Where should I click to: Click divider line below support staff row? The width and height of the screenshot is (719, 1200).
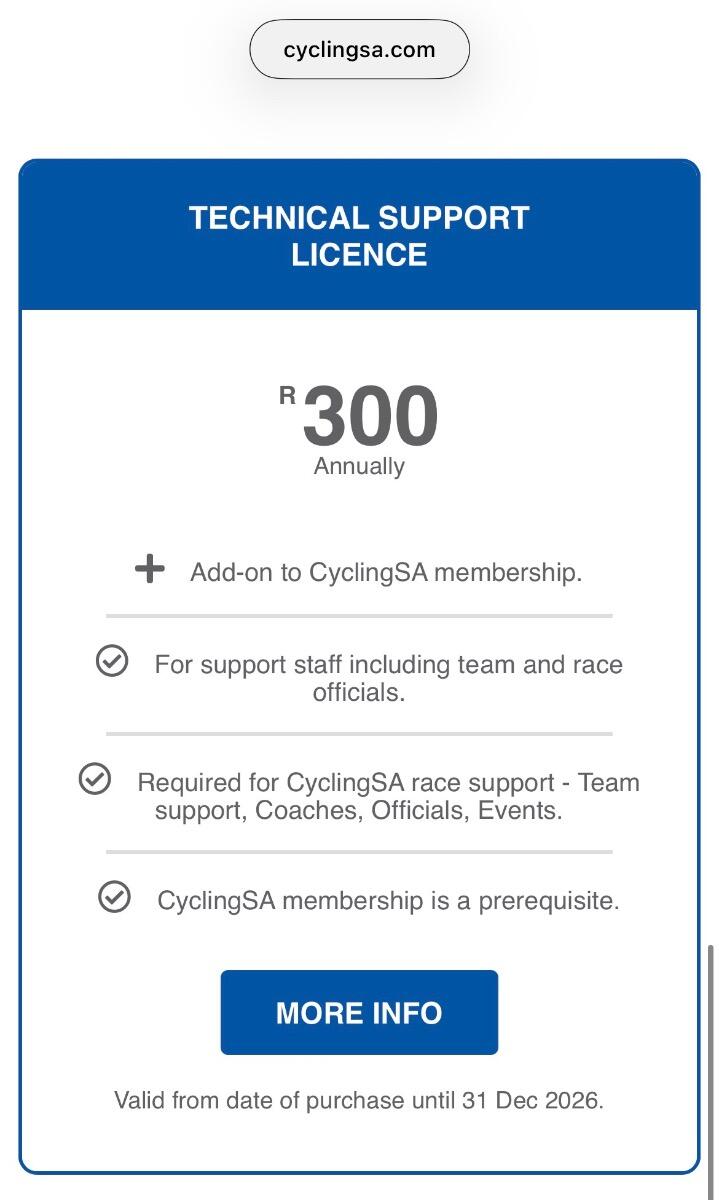(359, 734)
